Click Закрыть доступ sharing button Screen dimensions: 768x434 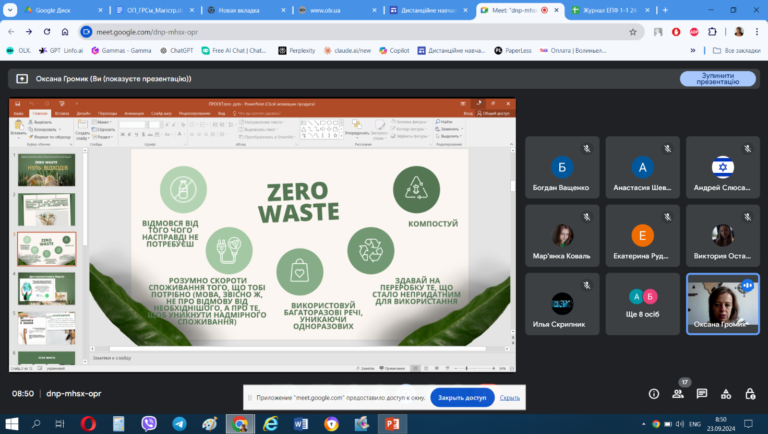point(462,397)
